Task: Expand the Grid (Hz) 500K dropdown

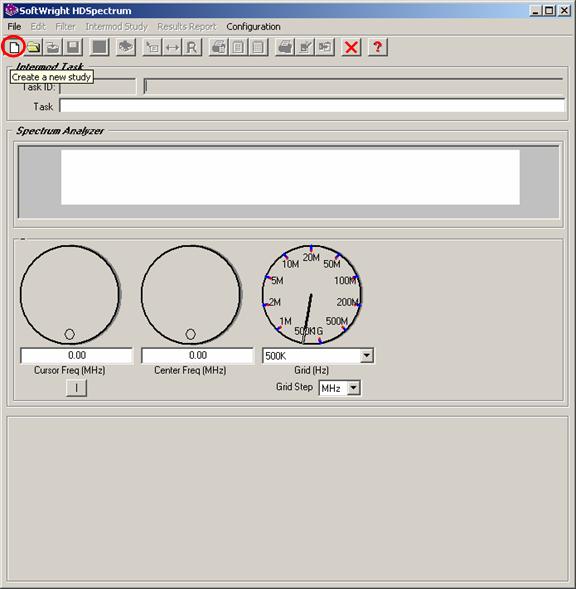Action: pos(366,355)
